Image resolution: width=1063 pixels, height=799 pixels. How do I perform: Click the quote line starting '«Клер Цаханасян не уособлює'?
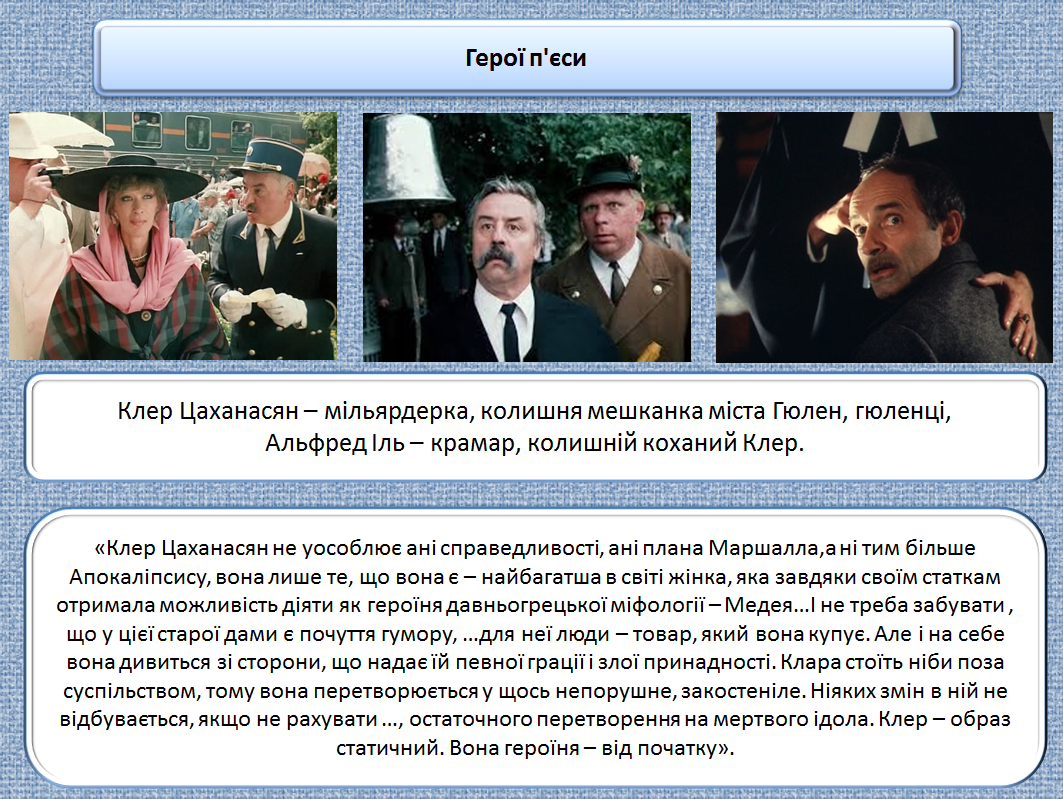pos(535,548)
